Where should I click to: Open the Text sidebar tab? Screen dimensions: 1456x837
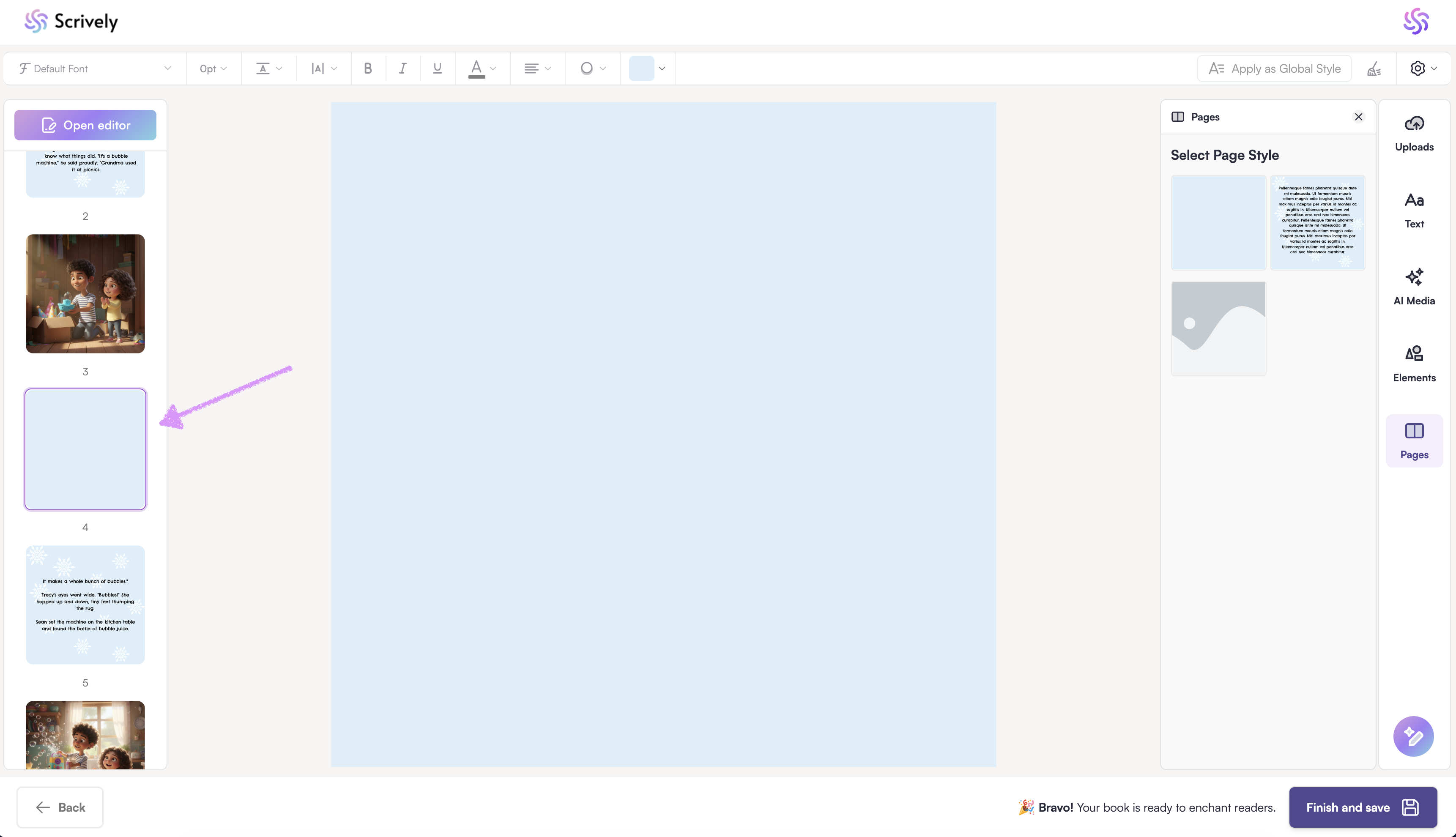tap(1414, 211)
